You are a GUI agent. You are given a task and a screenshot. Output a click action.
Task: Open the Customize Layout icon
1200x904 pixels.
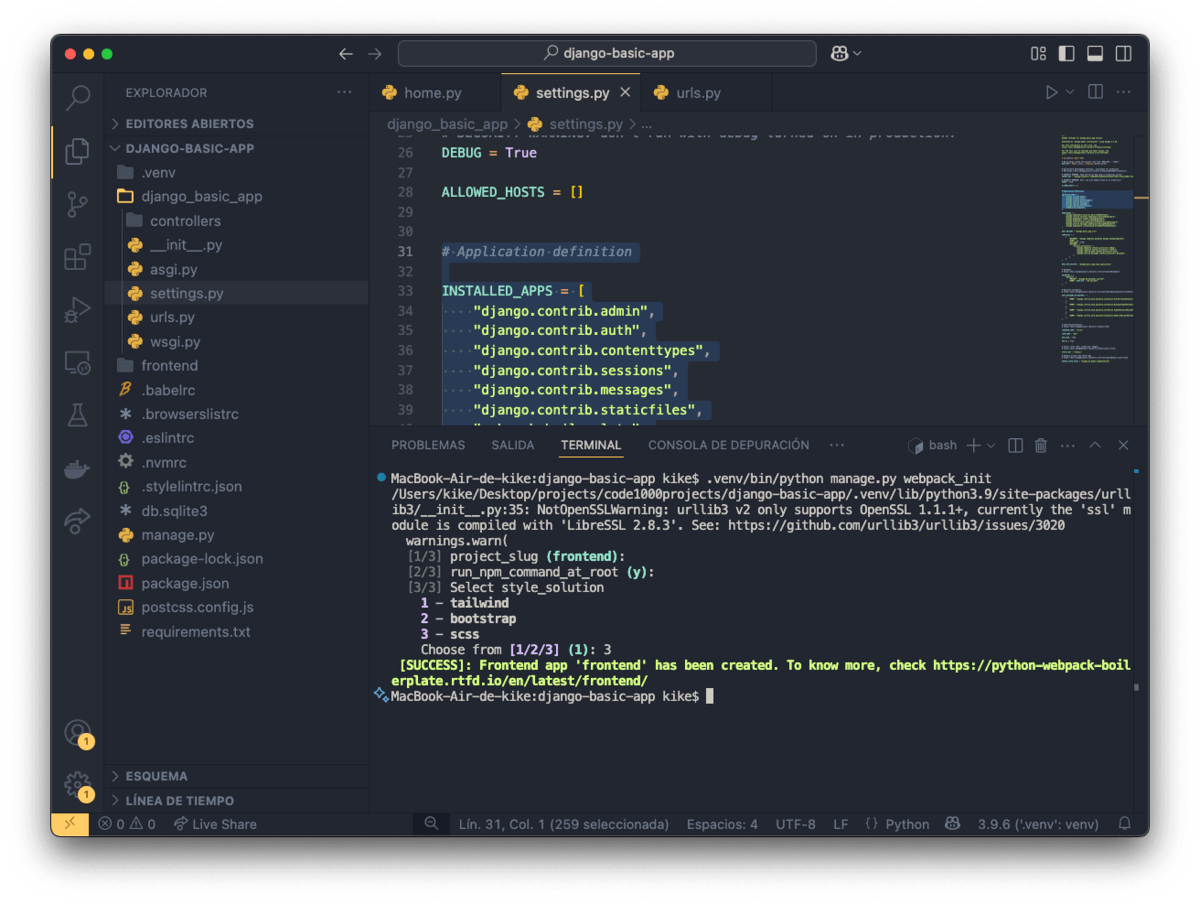tap(1039, 53)
